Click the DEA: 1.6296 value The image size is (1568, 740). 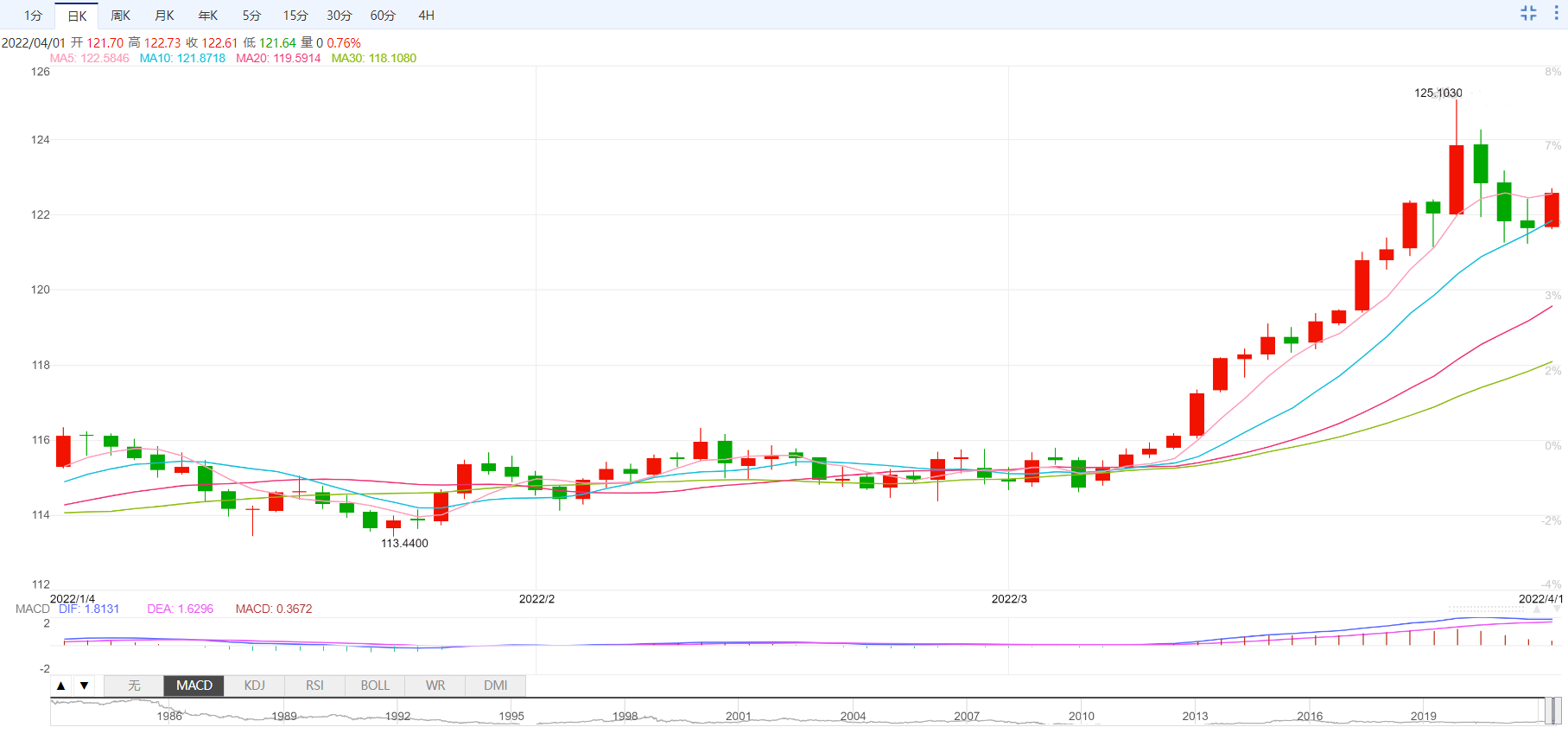[180, 609]
